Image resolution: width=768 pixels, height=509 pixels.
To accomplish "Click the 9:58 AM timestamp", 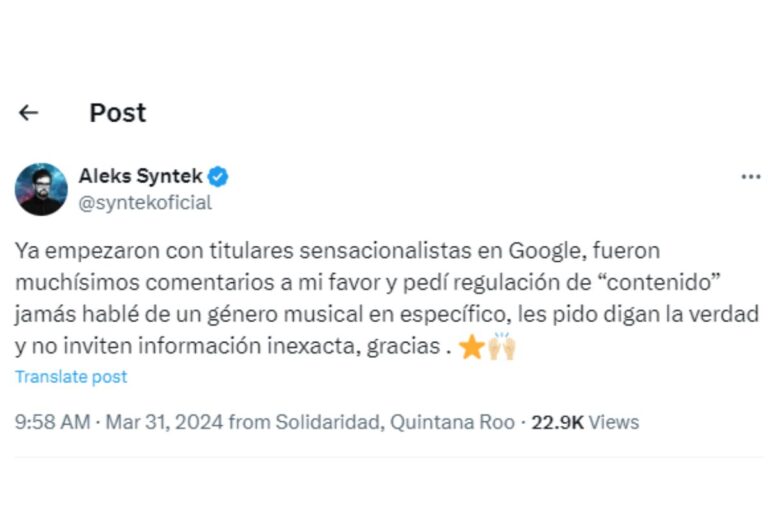I will coord(52,422).
